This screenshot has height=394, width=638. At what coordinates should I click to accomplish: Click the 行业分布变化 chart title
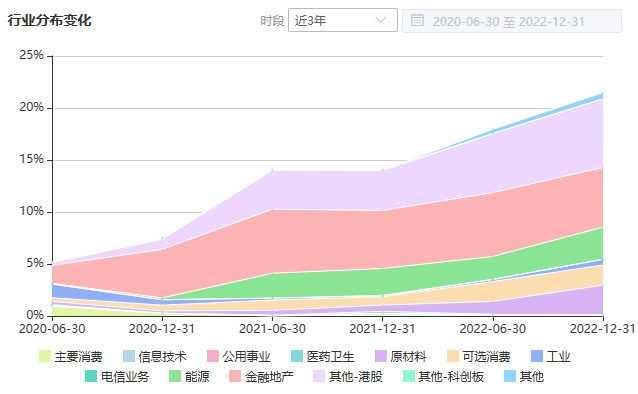tap(49, 20)
